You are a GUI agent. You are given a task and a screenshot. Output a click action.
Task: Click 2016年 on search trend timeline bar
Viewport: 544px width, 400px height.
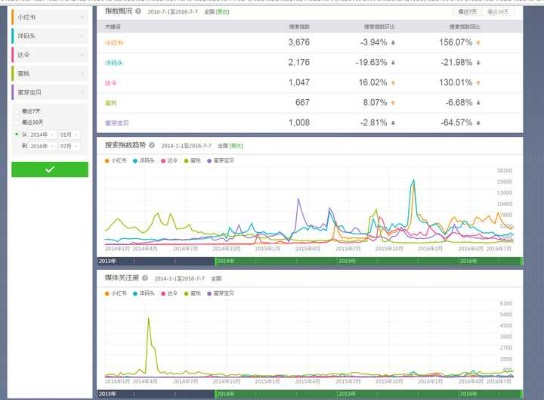[x=468, y=261]
